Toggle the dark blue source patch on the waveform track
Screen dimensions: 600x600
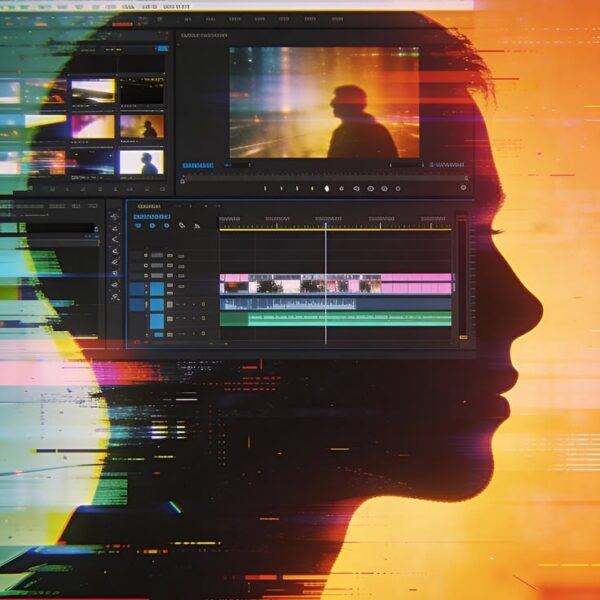tap(137, 305)
